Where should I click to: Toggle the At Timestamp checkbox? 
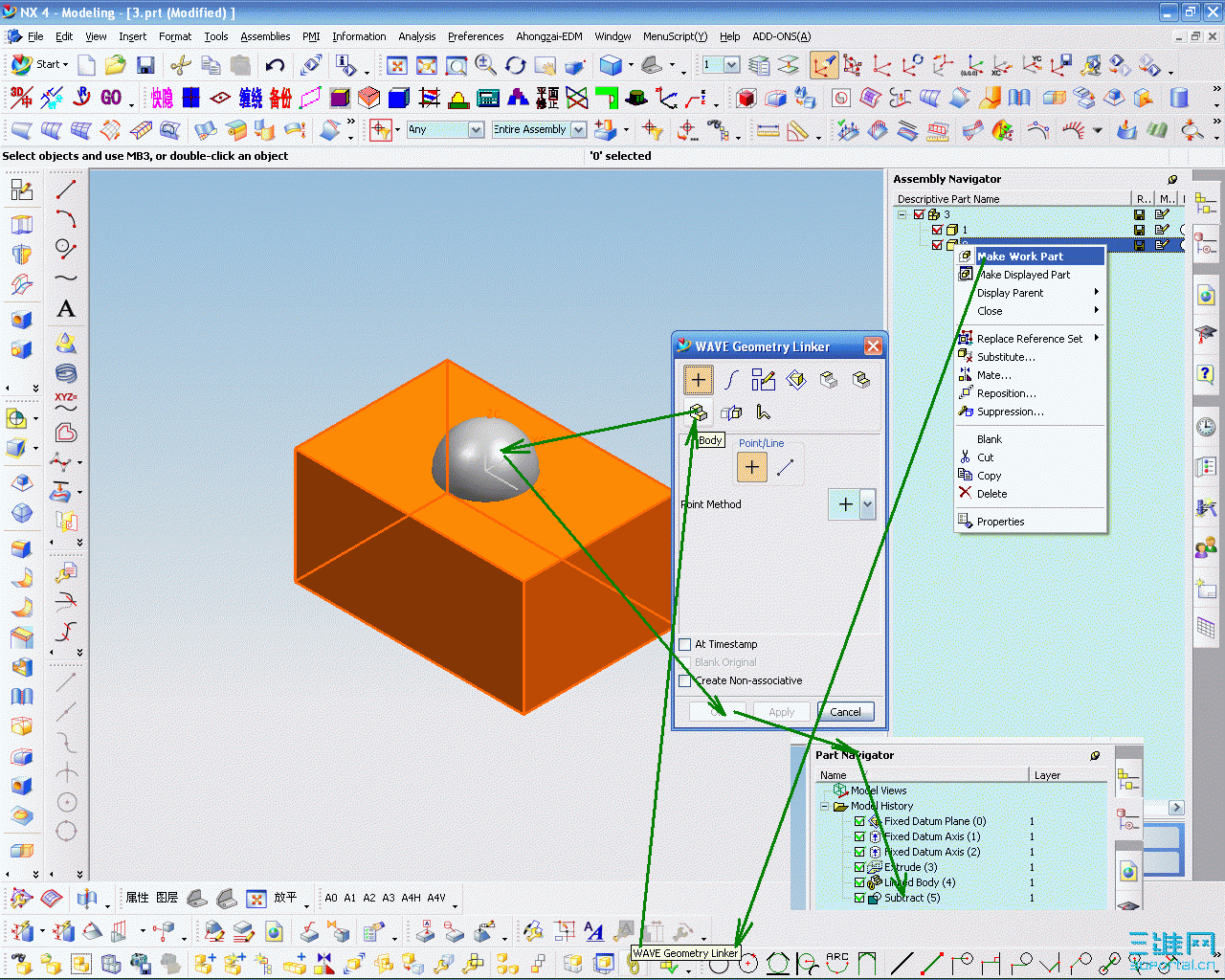point(685,644)
